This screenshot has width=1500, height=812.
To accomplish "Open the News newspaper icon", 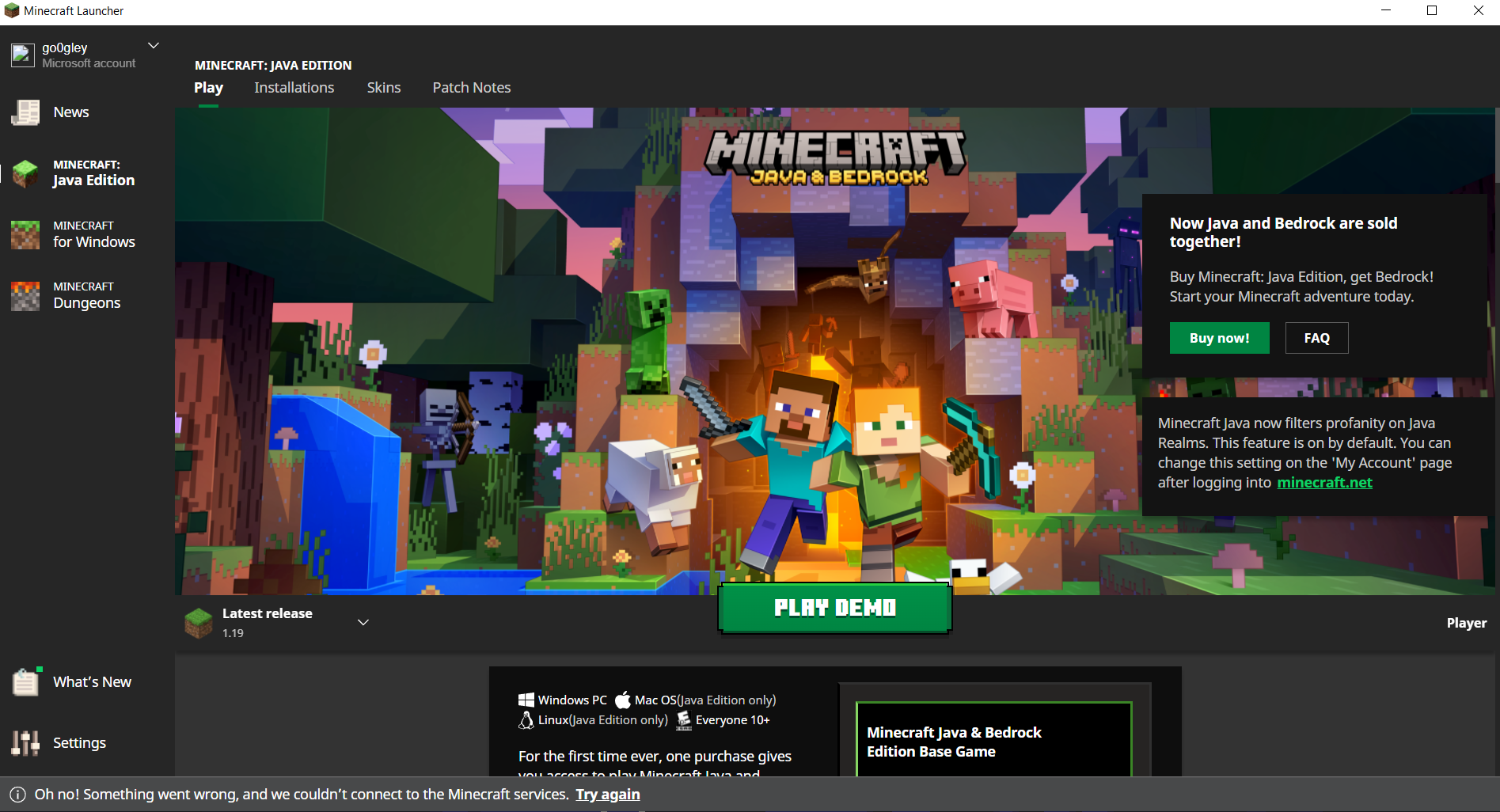I will point(25,112).
